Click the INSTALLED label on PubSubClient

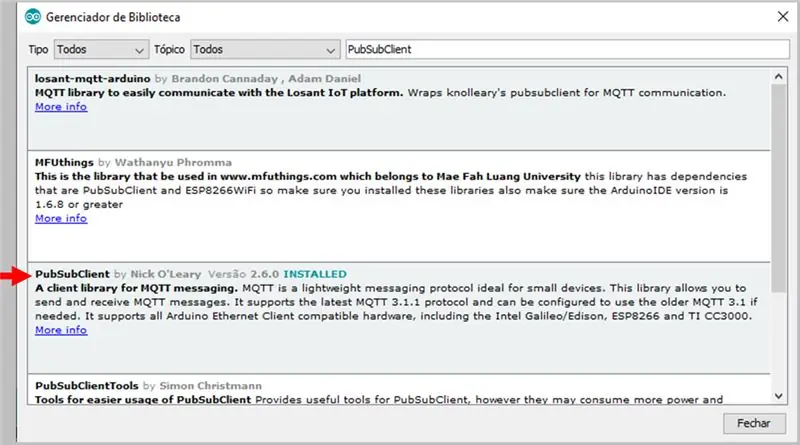pos(315,274)
